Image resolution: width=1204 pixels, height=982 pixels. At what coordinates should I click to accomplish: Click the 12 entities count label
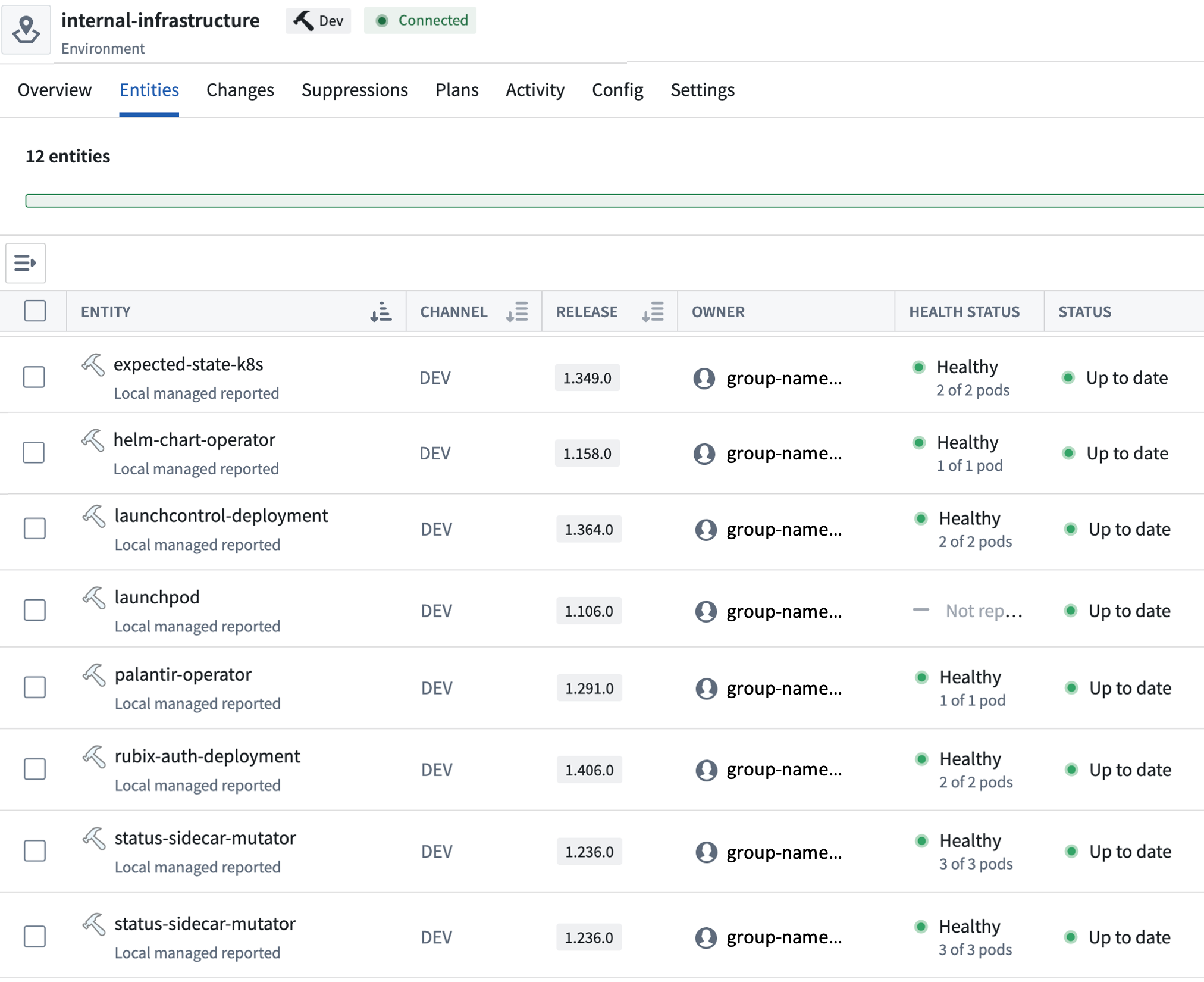tap(68, 156)
